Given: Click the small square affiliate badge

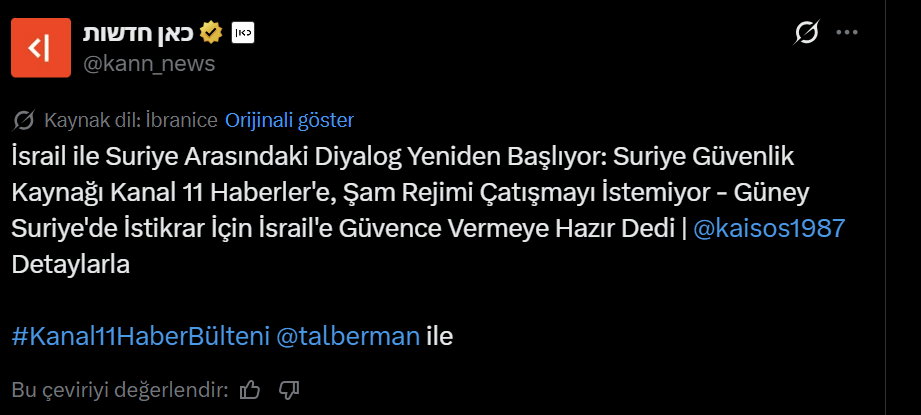Looking at the screenshot, I should 243,33.
